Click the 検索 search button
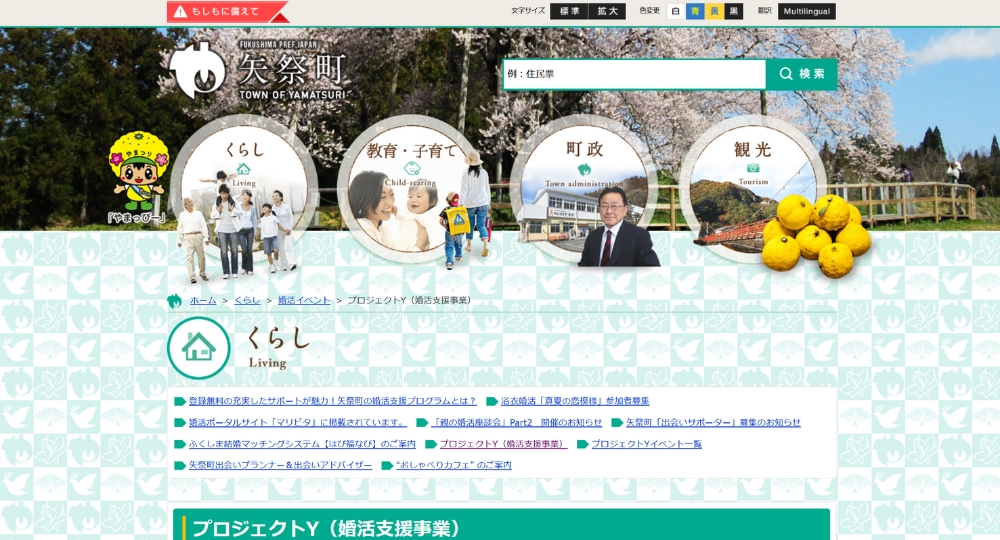The height and width of the screenshot is (540, 1000). 801,74
